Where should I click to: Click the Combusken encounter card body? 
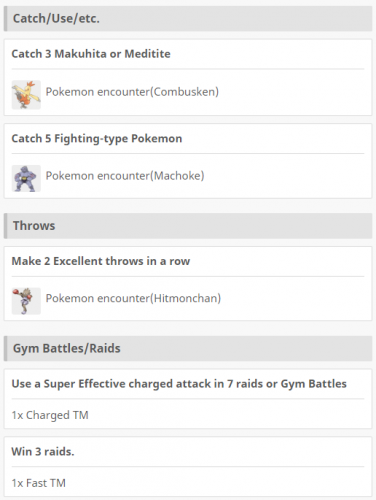point(188,77)
